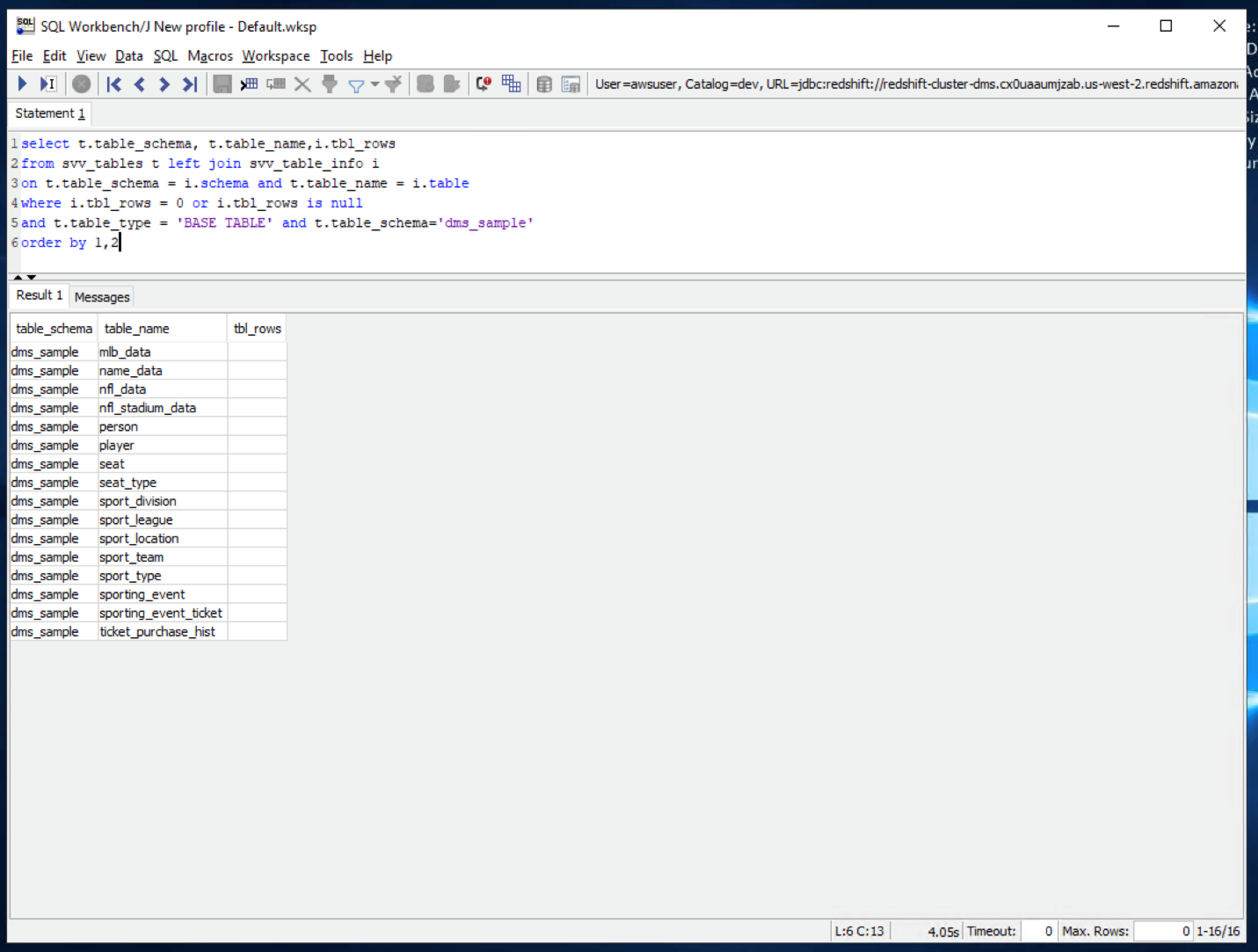Click the Execute all statements play icon
1258x952 pixels.
click(23, 84)
